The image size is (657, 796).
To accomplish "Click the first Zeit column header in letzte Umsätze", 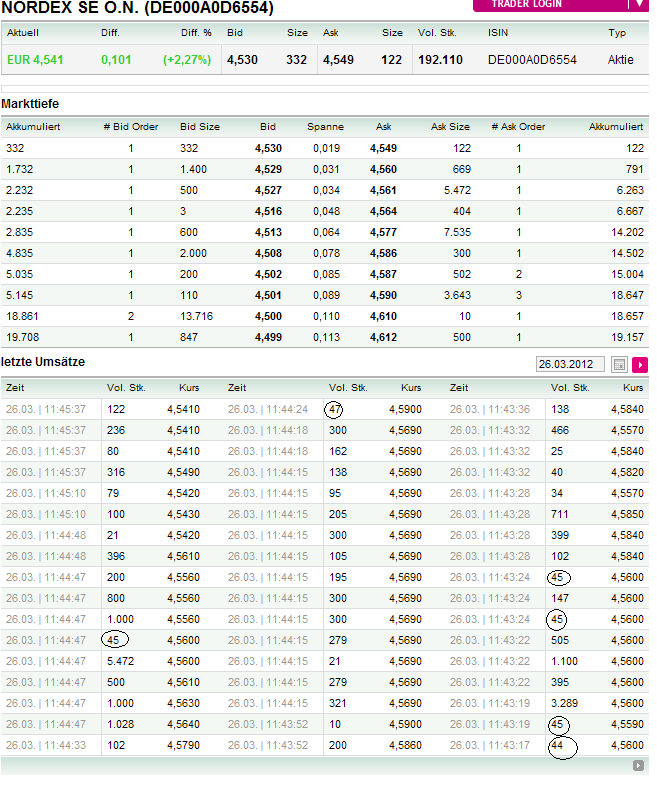I will [x=17, y=387].
